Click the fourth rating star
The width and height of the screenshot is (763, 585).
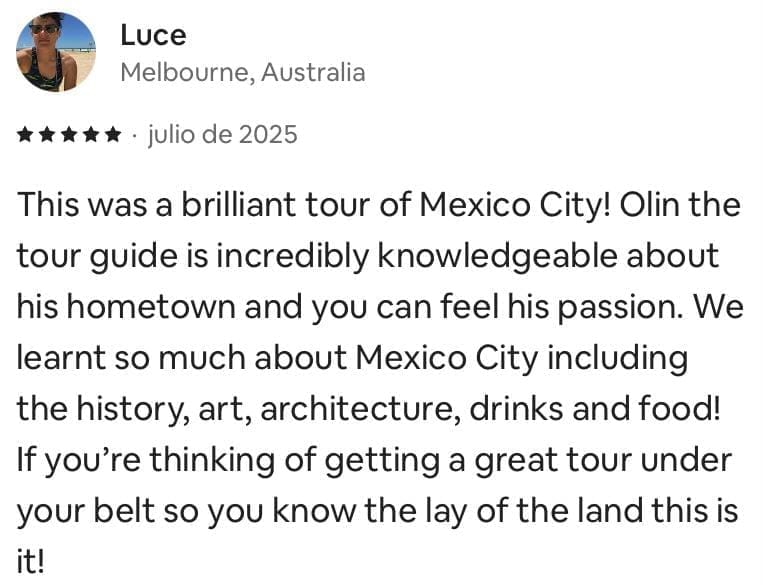point(91,134)
